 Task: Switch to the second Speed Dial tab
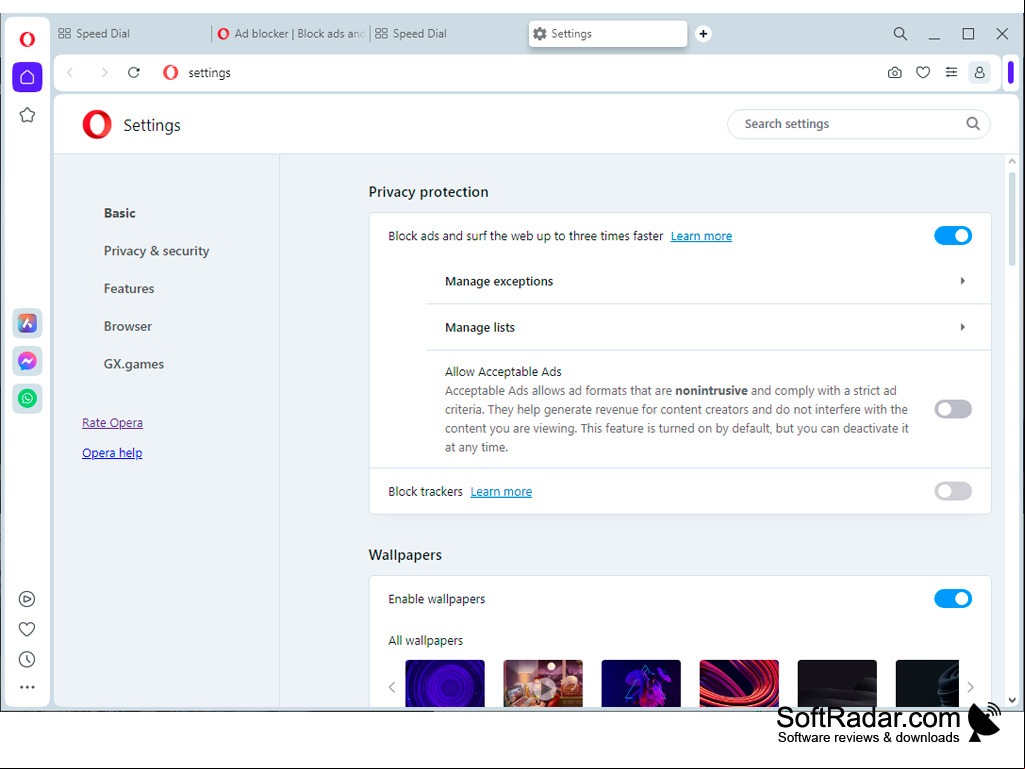pyautogui.click(x=450, y=33)
